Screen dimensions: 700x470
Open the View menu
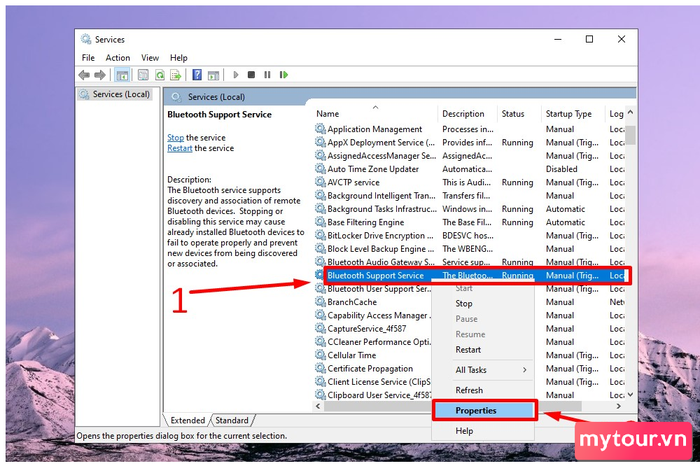150,58
